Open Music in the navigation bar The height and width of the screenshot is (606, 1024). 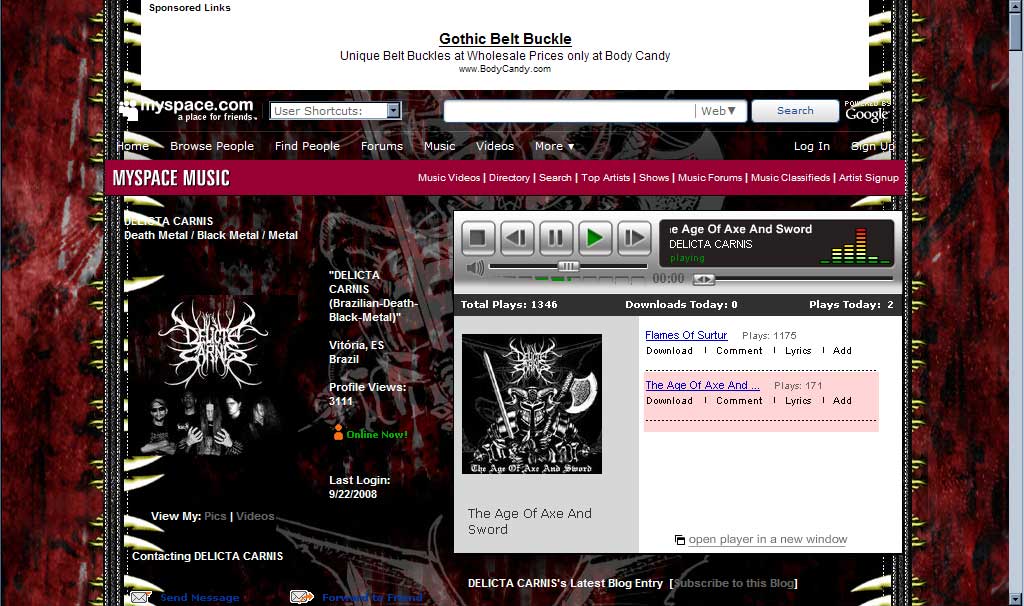[440, 146]
